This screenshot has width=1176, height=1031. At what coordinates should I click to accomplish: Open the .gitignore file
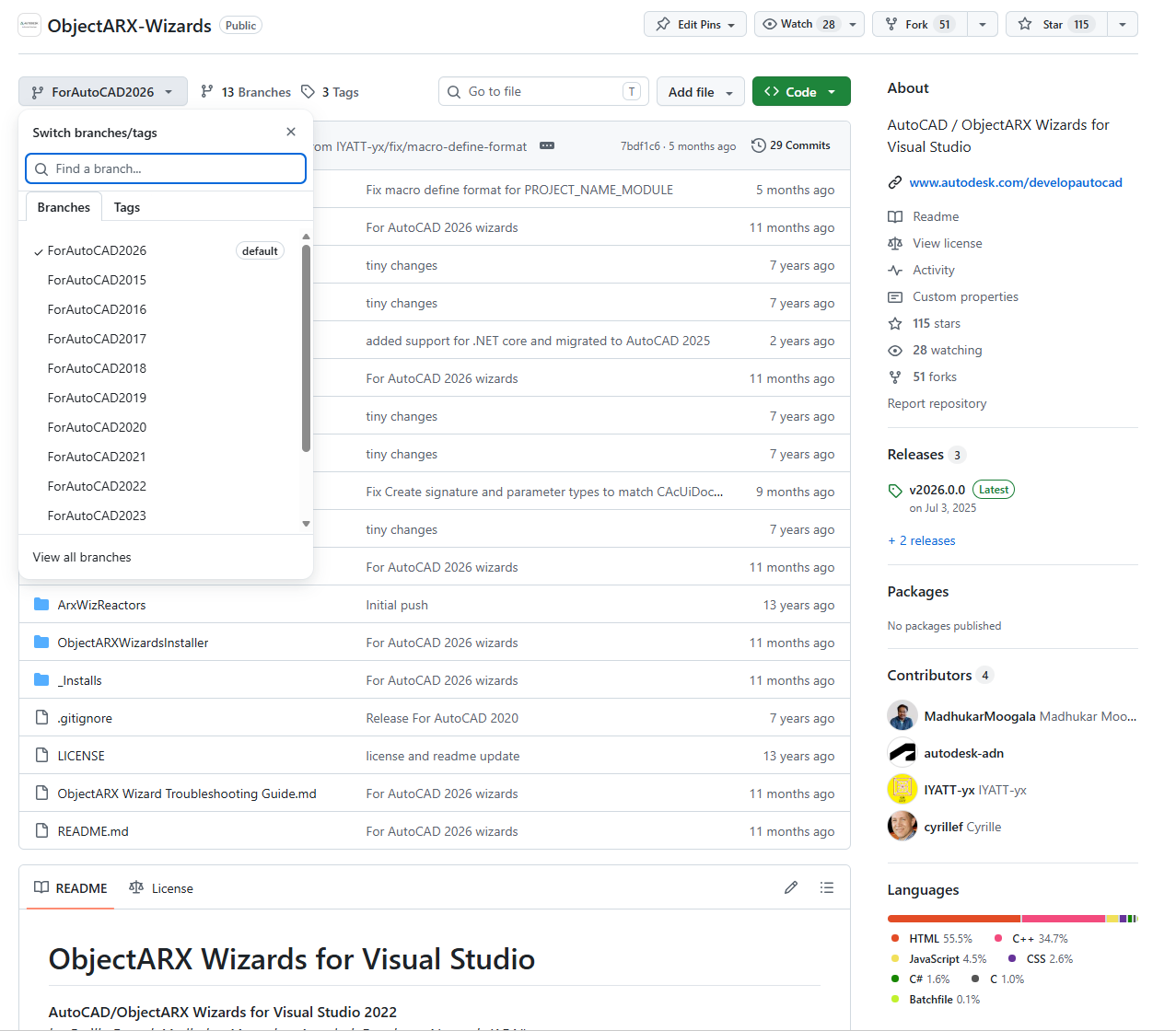85,718
